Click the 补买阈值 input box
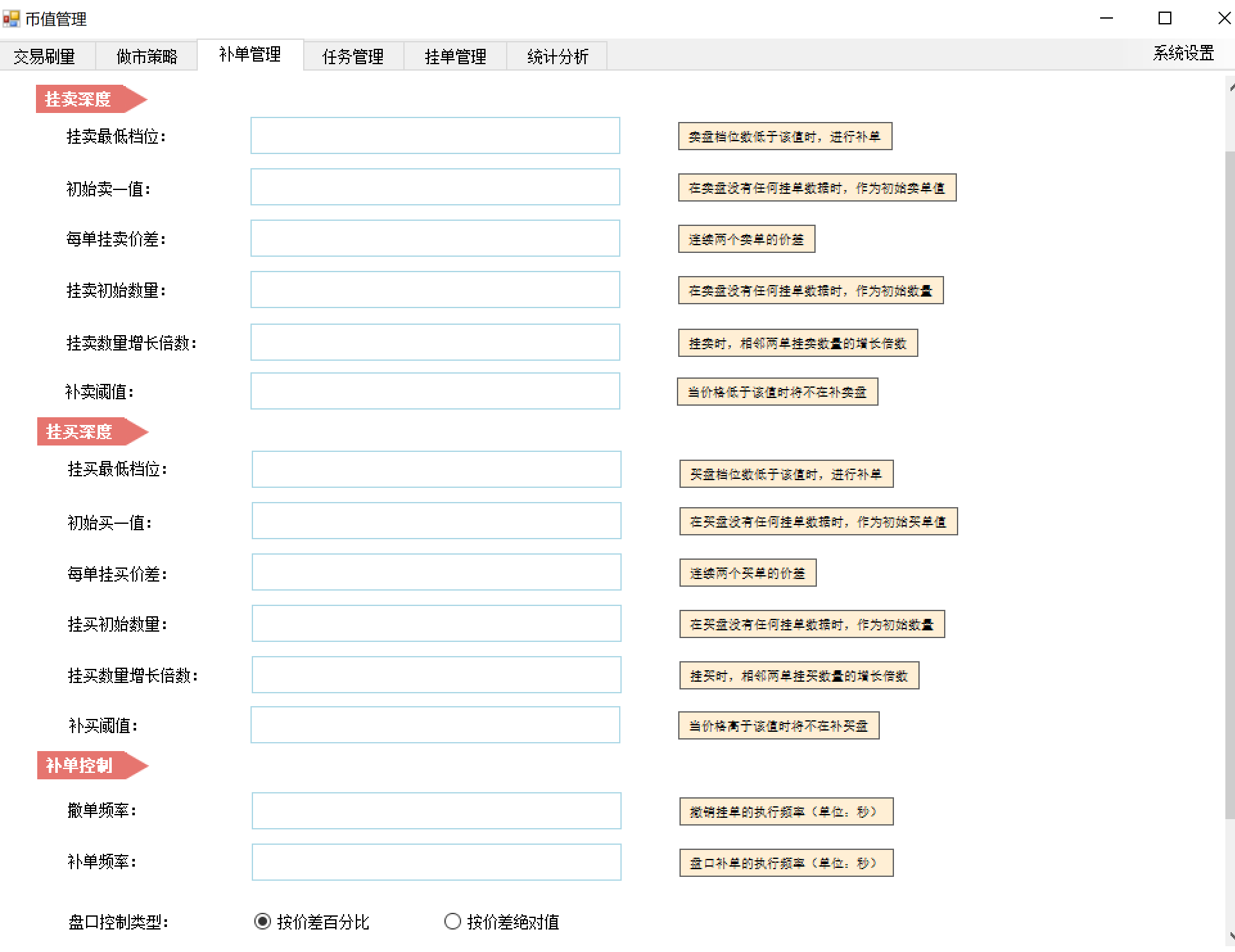The height and width of the screenshot is (952, 1235). point(435,725)
